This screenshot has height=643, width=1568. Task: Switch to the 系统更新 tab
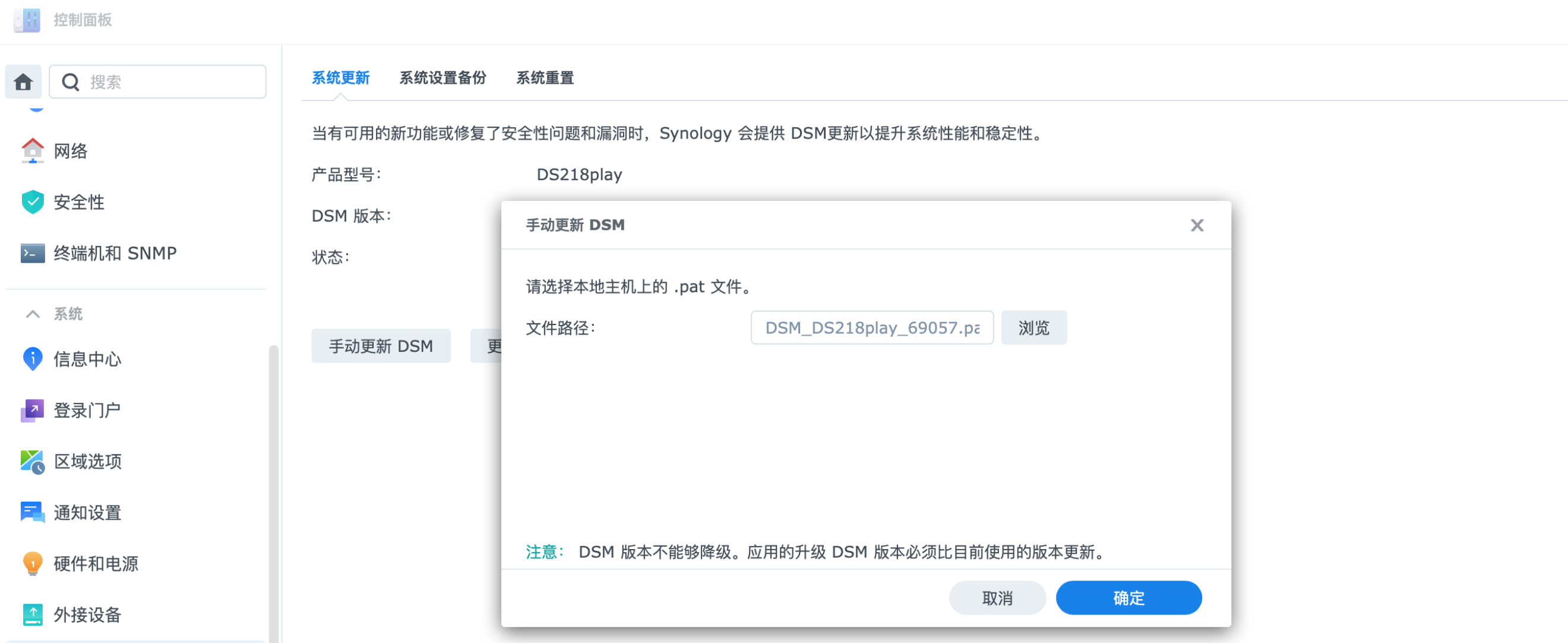(340, 78)
